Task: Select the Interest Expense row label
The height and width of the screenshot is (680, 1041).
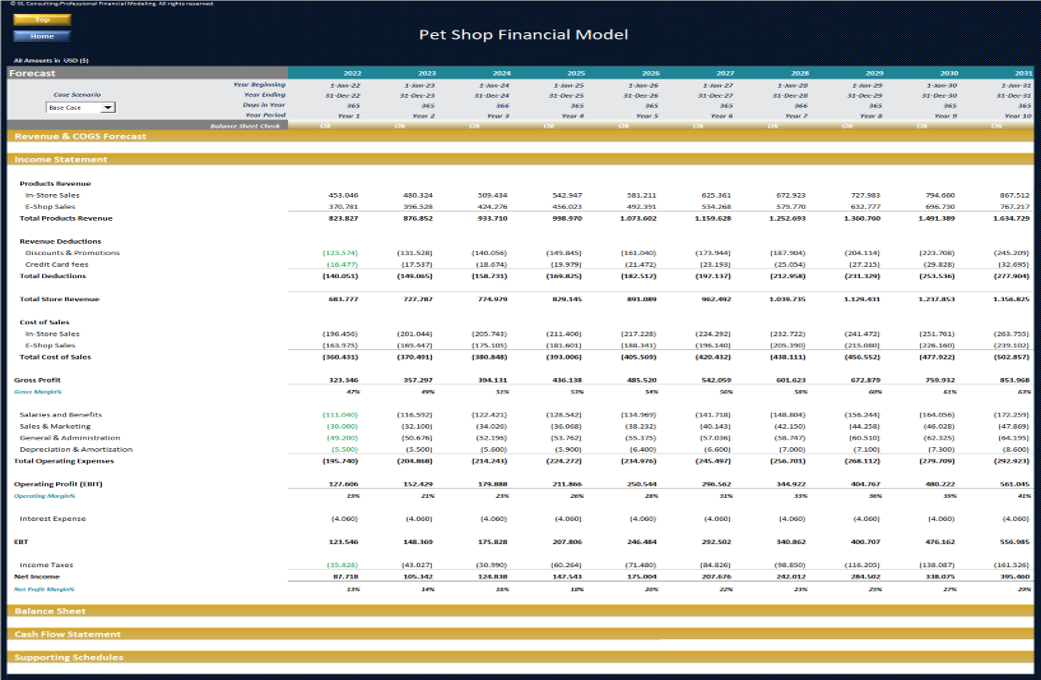Action: pos(52,519)
